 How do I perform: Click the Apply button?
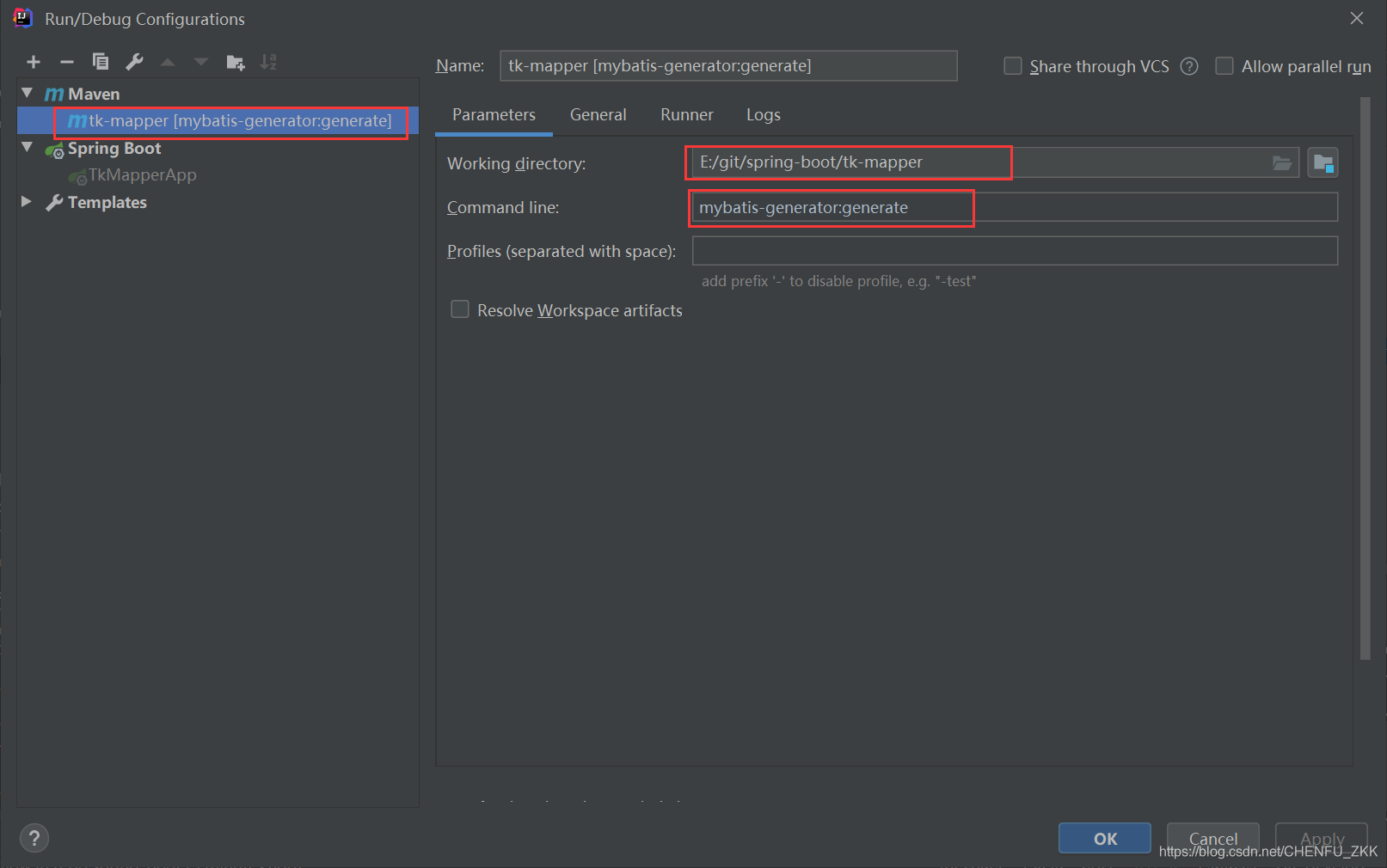1322,838
